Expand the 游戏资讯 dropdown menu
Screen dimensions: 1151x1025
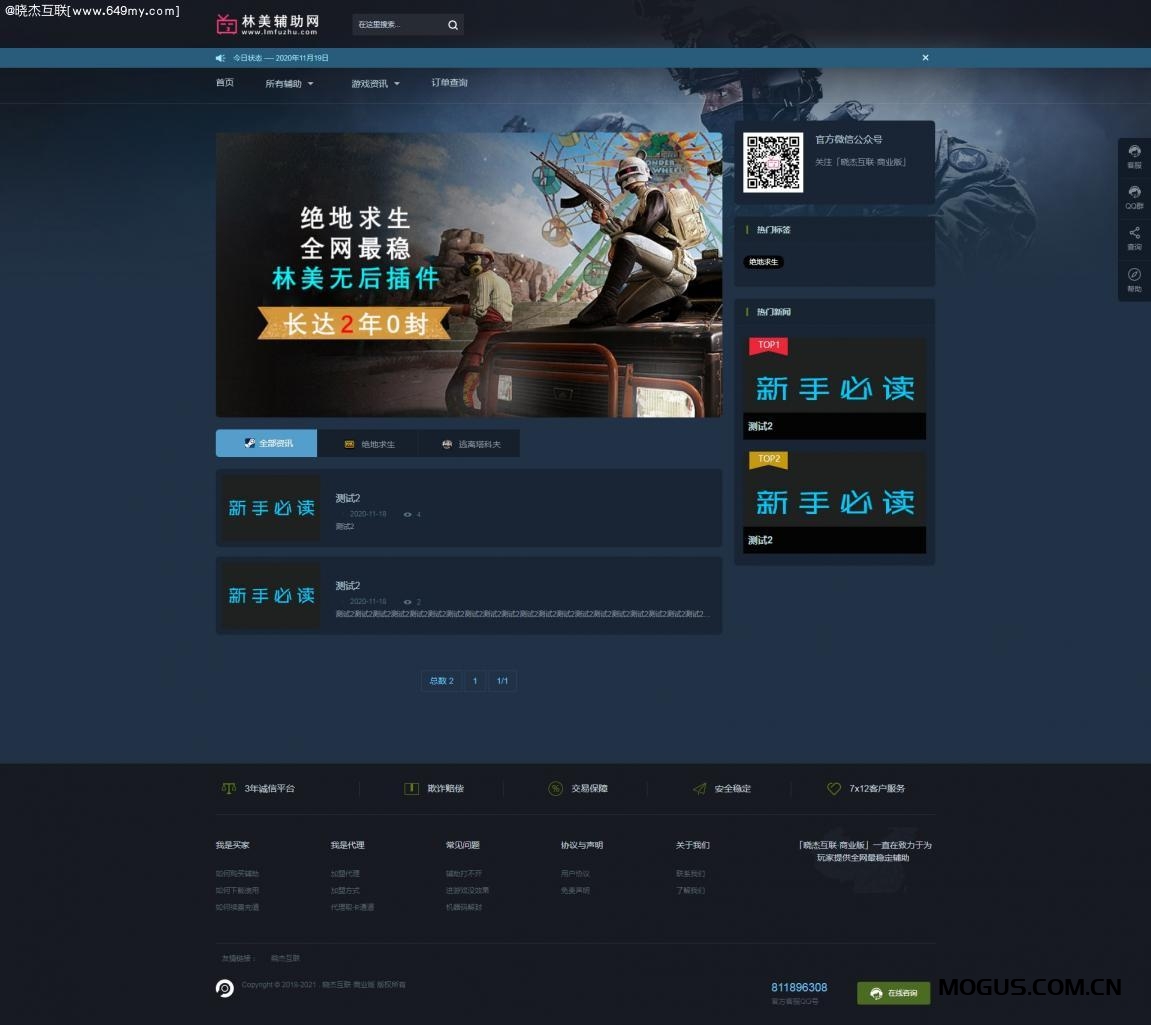coord(375,84)
